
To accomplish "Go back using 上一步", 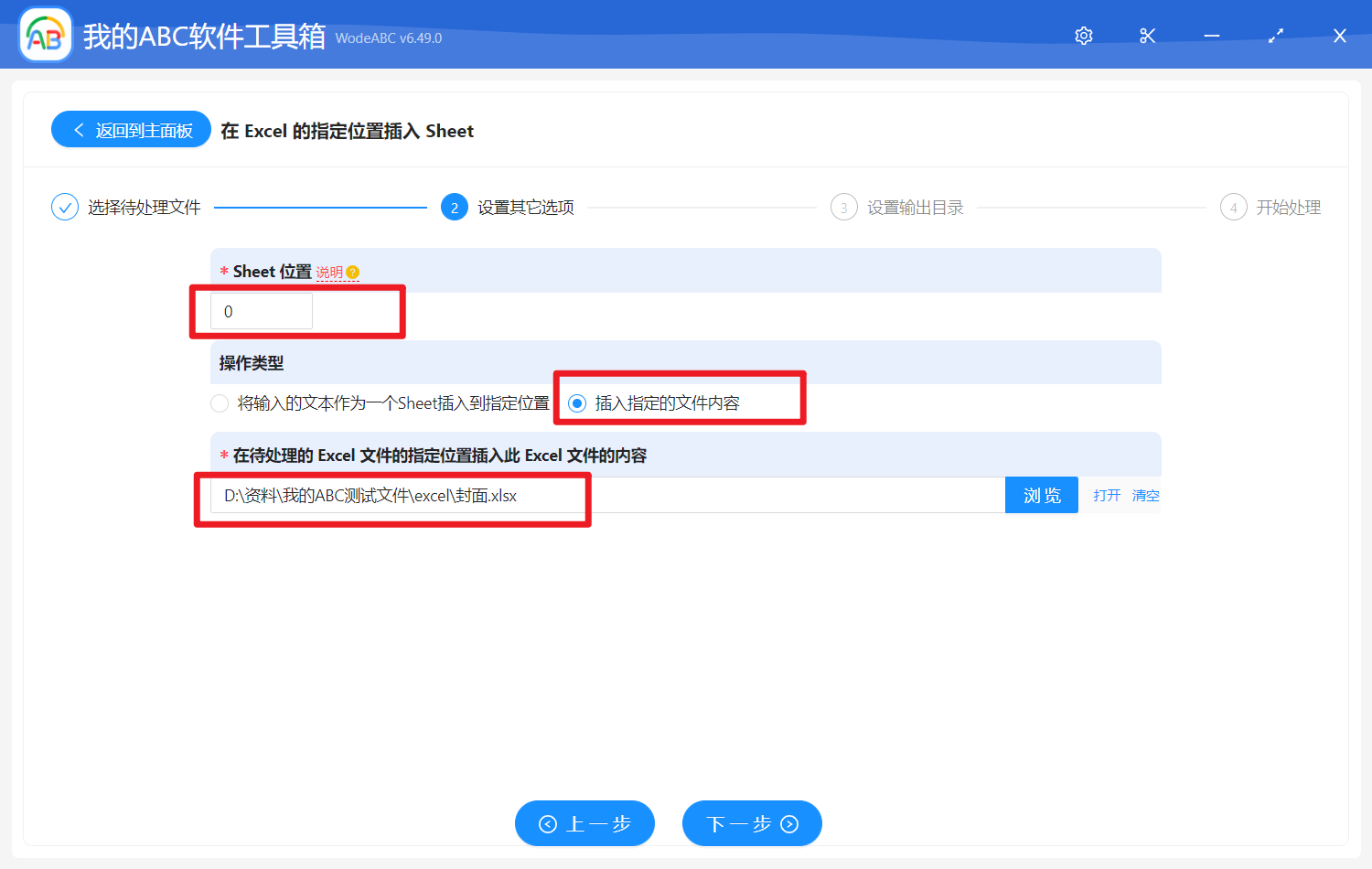I will 584,823.
